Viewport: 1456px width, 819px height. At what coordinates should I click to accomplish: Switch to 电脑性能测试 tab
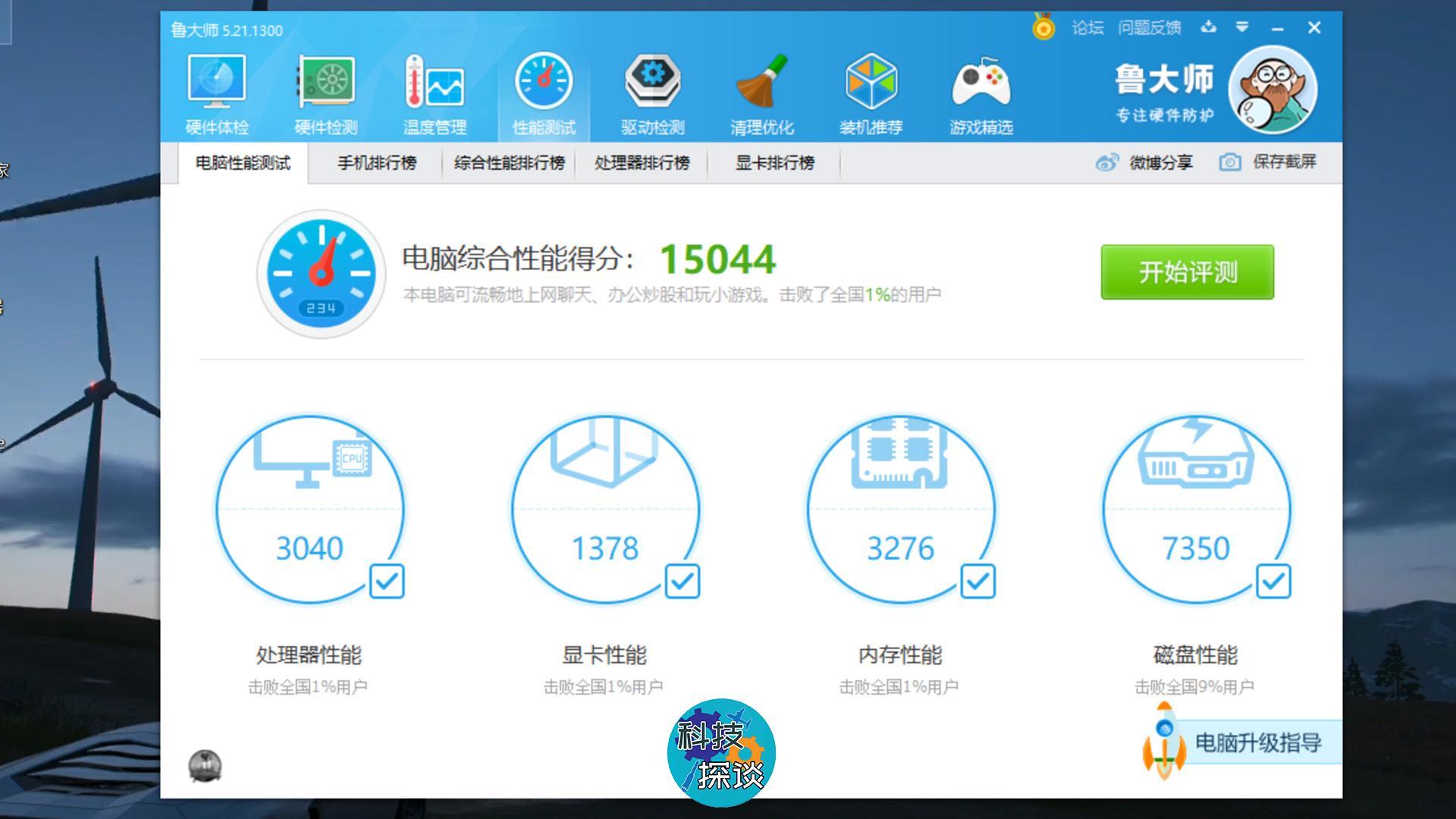pos(243,163)
